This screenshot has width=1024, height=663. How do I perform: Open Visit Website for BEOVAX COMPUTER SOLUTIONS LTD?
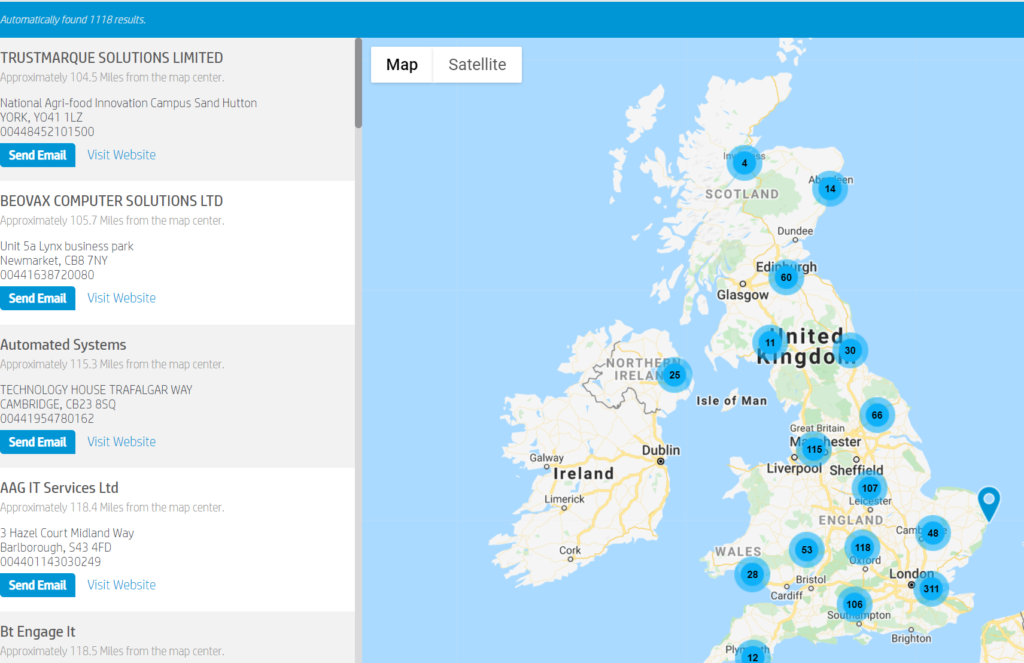(x=121, y=297)
